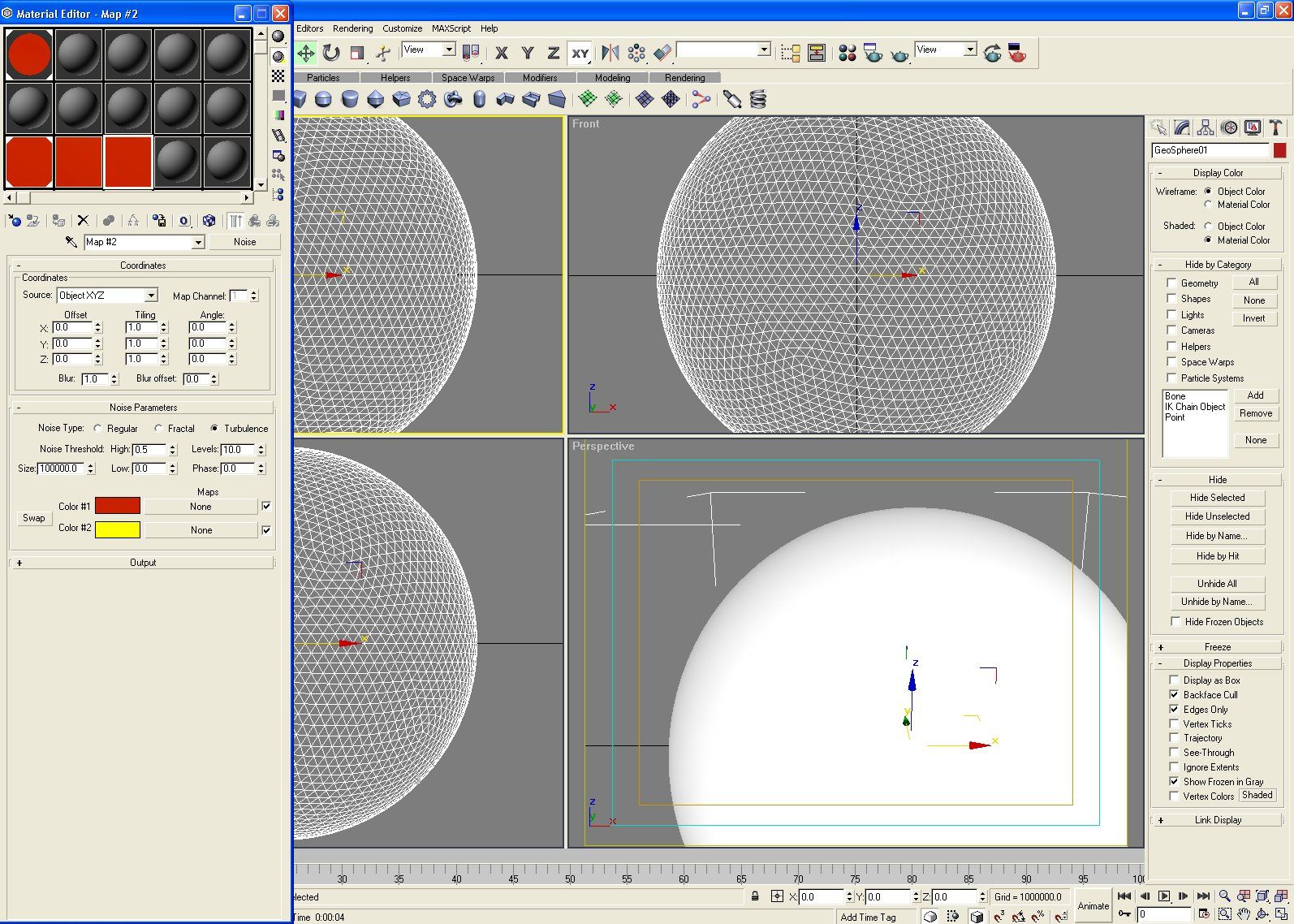Select the Move tool in main toolbar
The image size is (1294, 924).
306,53
